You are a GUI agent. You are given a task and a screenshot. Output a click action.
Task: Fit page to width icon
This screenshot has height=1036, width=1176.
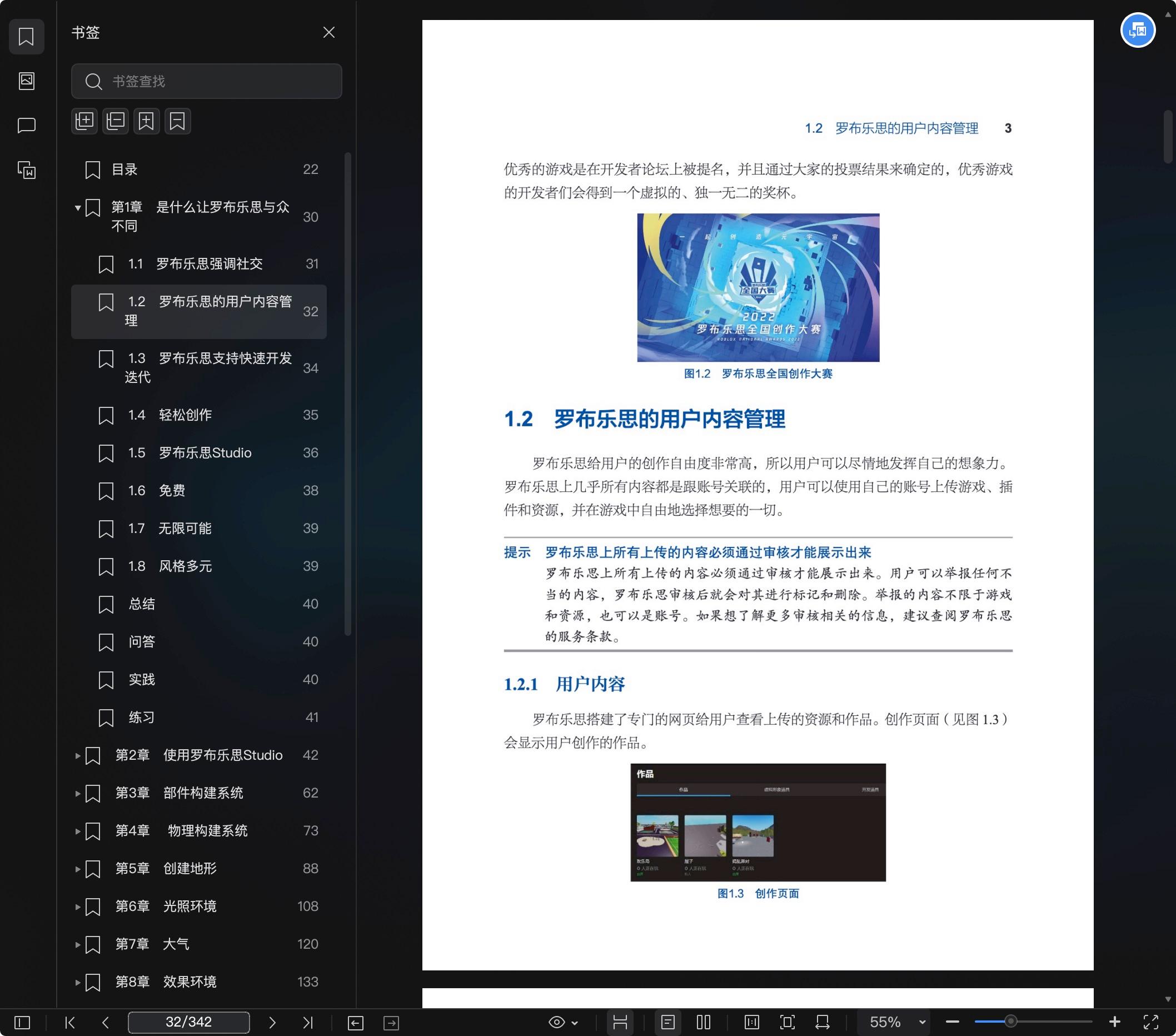click(x=823, y=1022)
